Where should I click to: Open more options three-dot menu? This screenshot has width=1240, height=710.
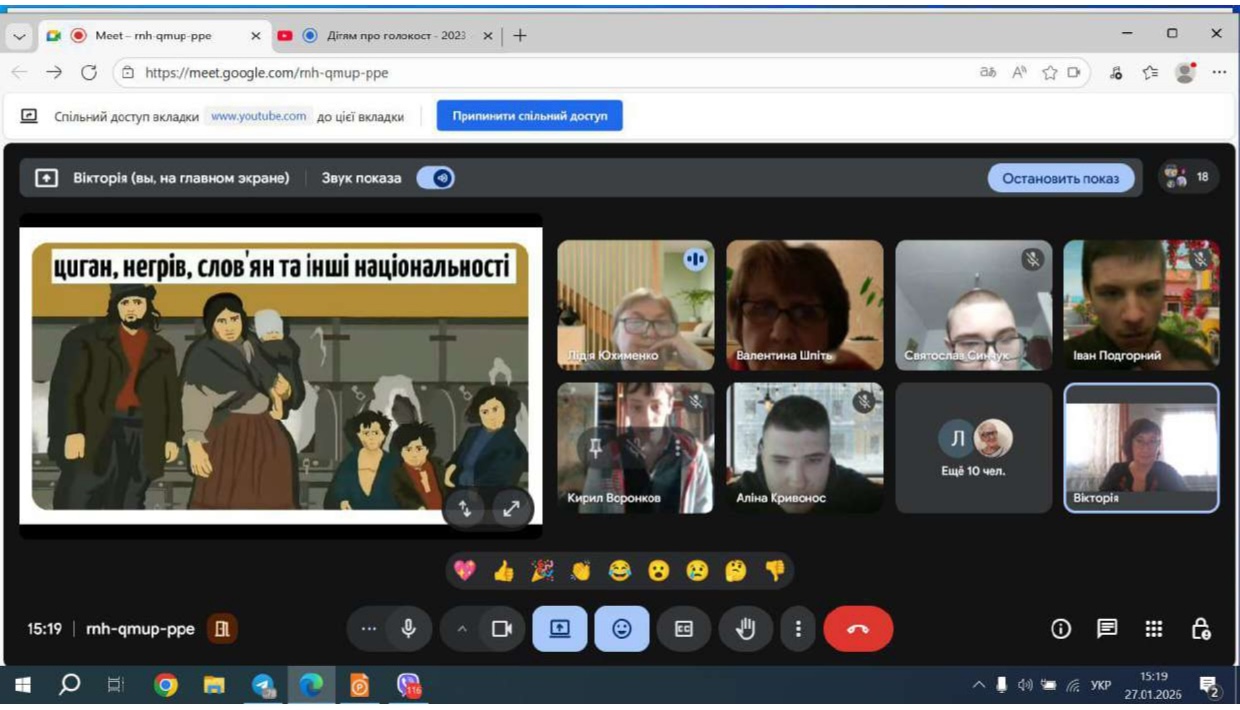pyautogui.click(x=798, y=629)
